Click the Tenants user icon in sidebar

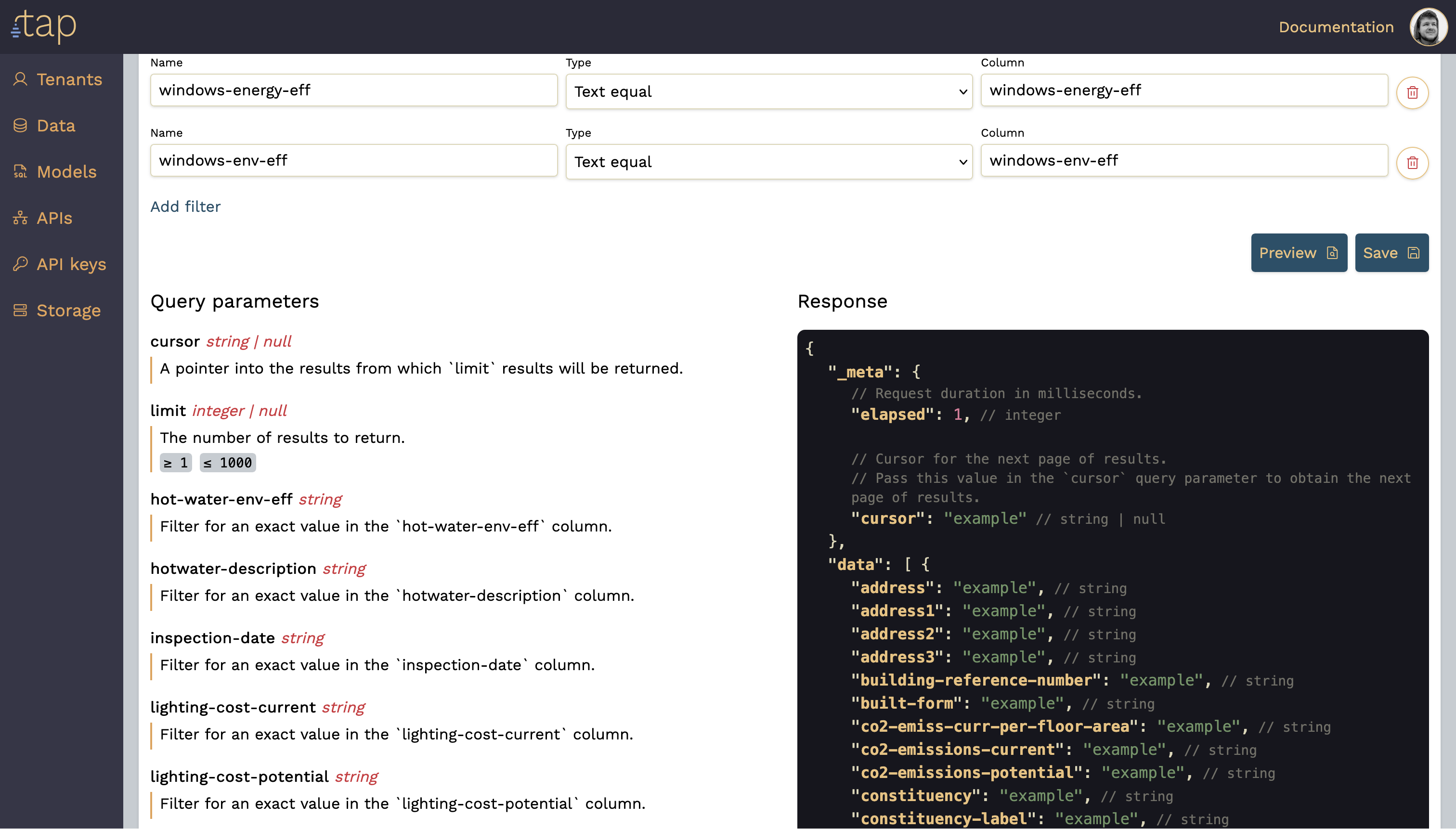point(21,79)
